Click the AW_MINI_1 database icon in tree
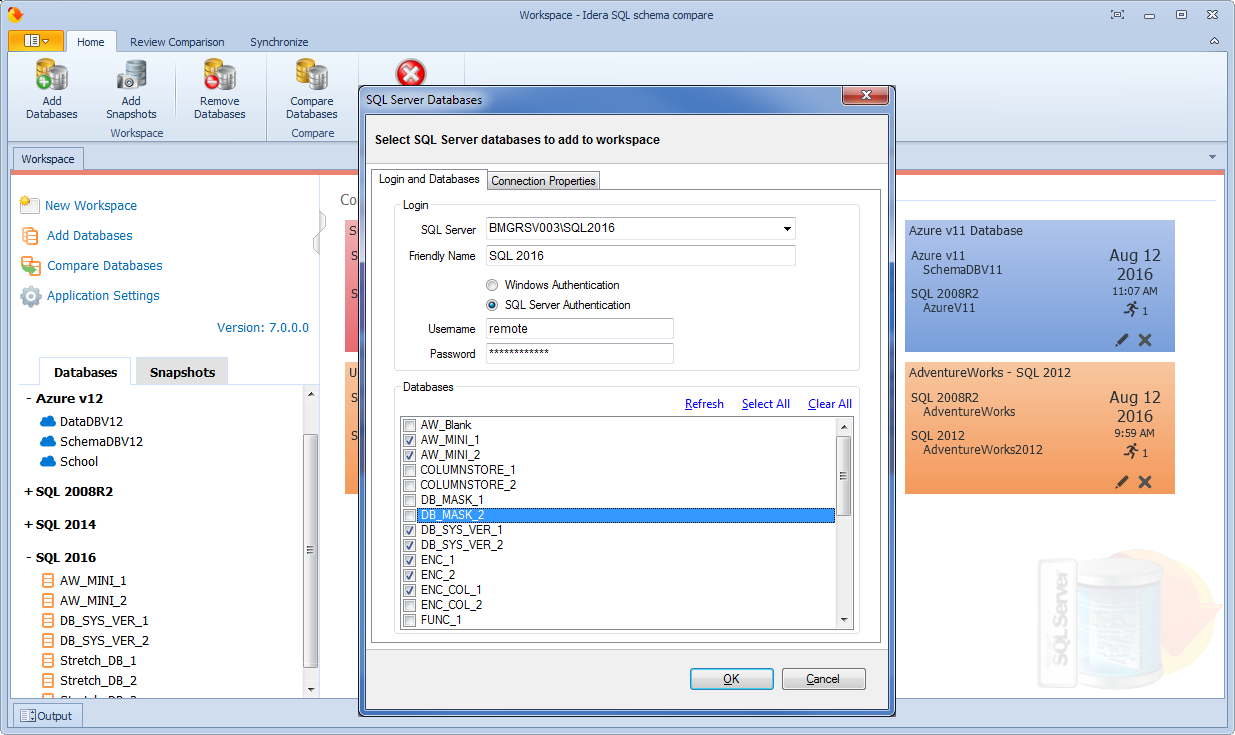Screen dimensions: 1235x735 (47, 580)
